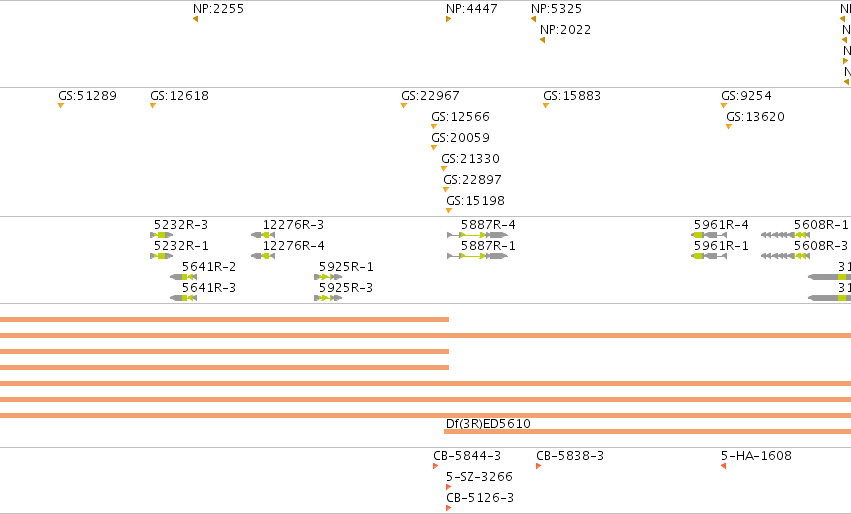
Task: Click the GS:15198 insertion triangle
Action: (449, 211)
